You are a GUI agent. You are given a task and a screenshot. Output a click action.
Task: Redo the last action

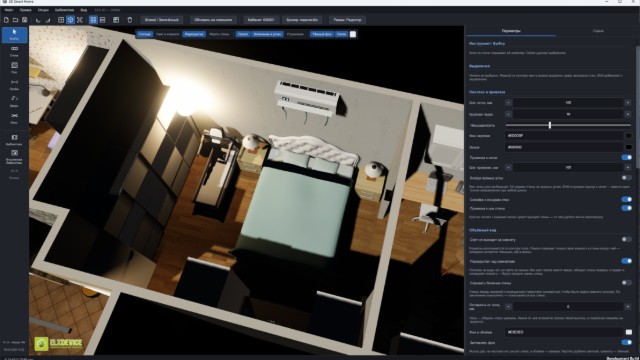coord(48,20)
